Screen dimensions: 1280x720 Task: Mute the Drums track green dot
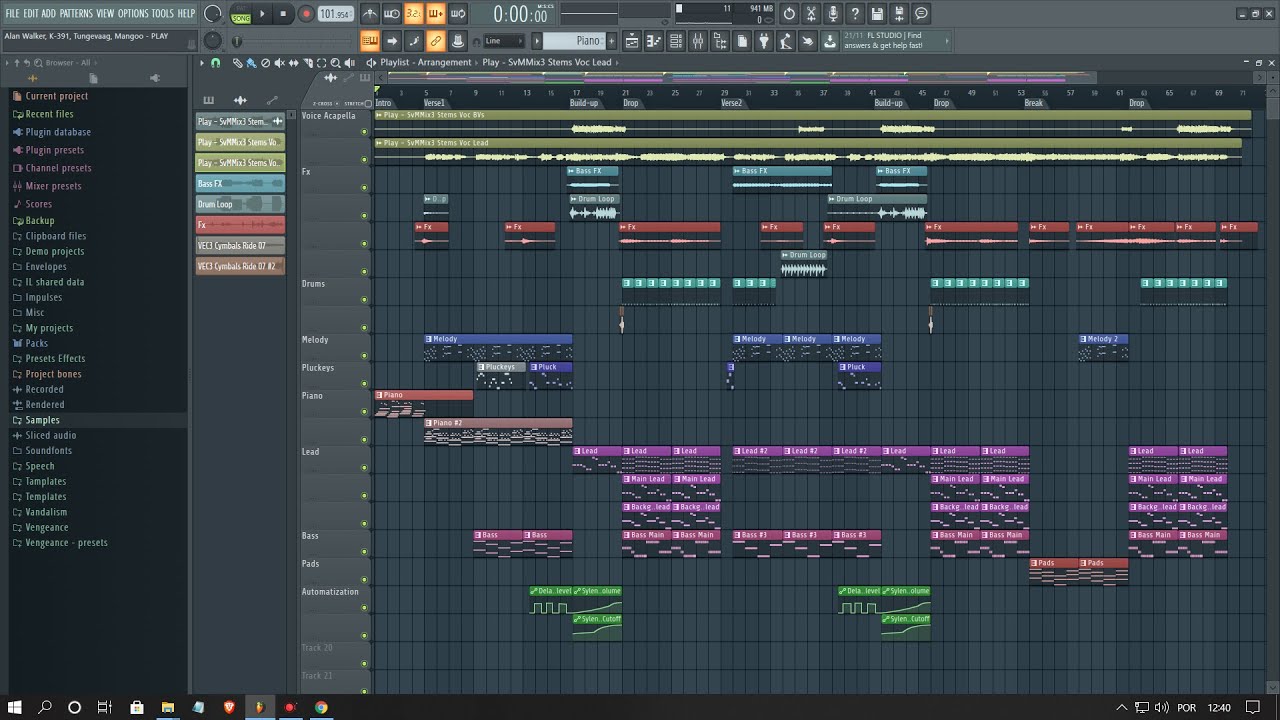click(x=364, y=300)
